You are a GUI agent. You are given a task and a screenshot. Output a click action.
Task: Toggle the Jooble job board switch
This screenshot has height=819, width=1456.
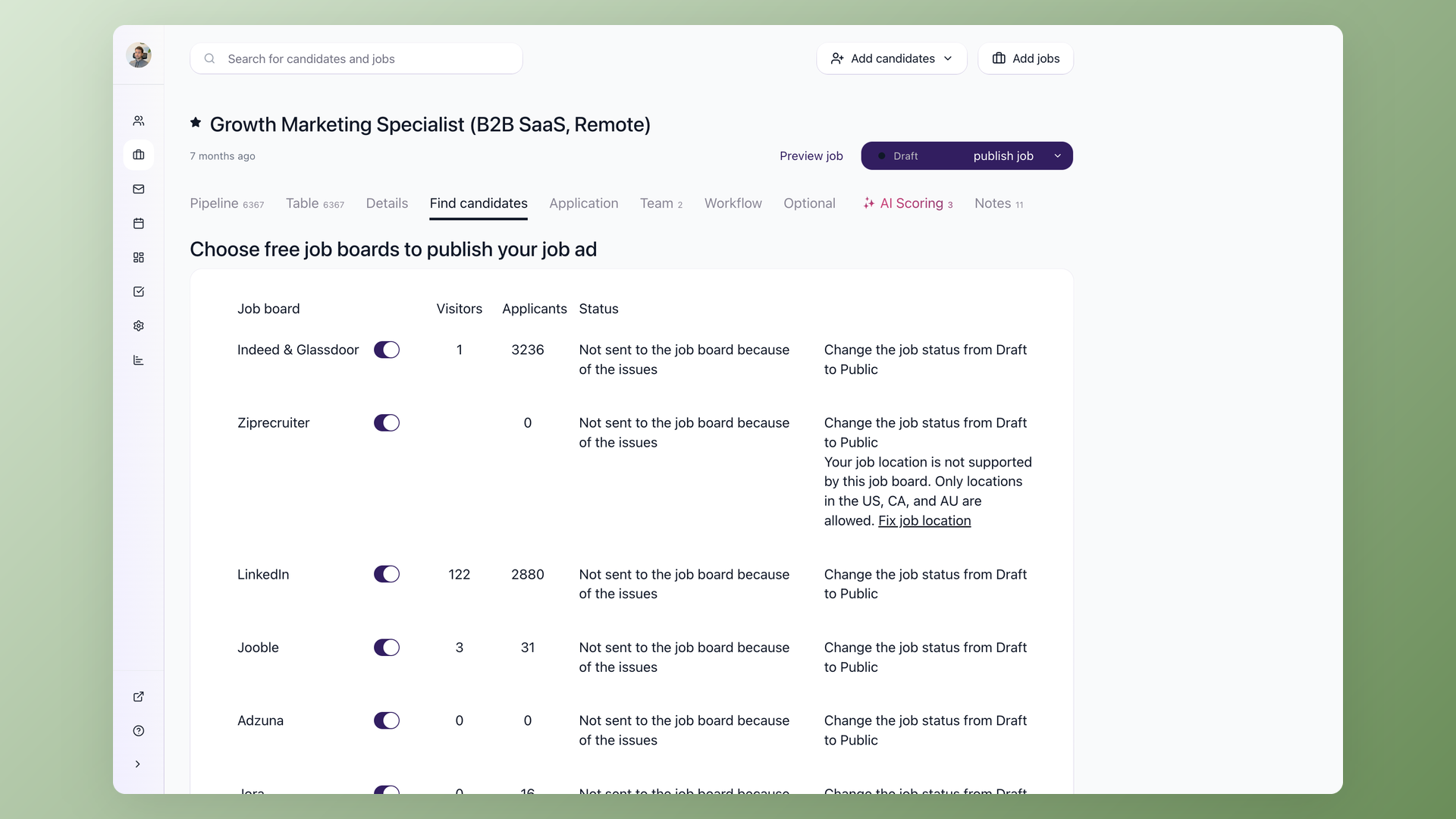[x=387, y=647]
